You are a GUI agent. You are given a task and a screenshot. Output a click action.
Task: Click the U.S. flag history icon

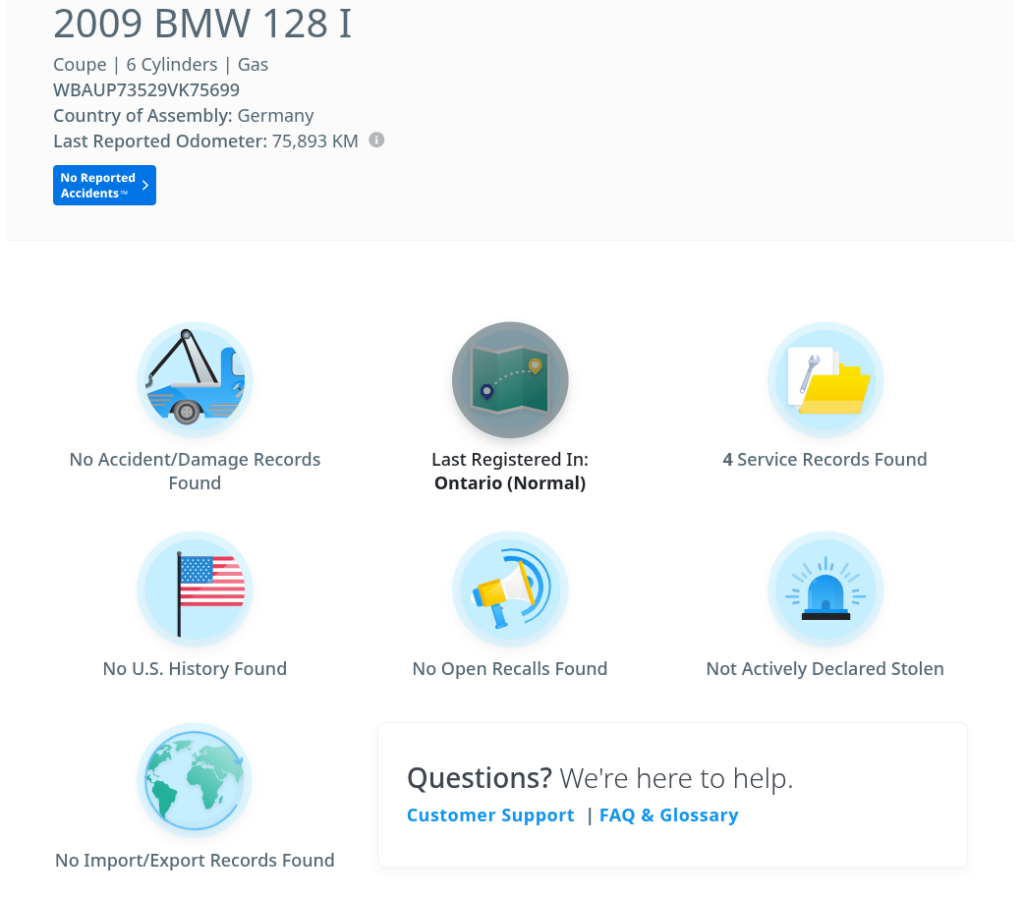[195, 589]
